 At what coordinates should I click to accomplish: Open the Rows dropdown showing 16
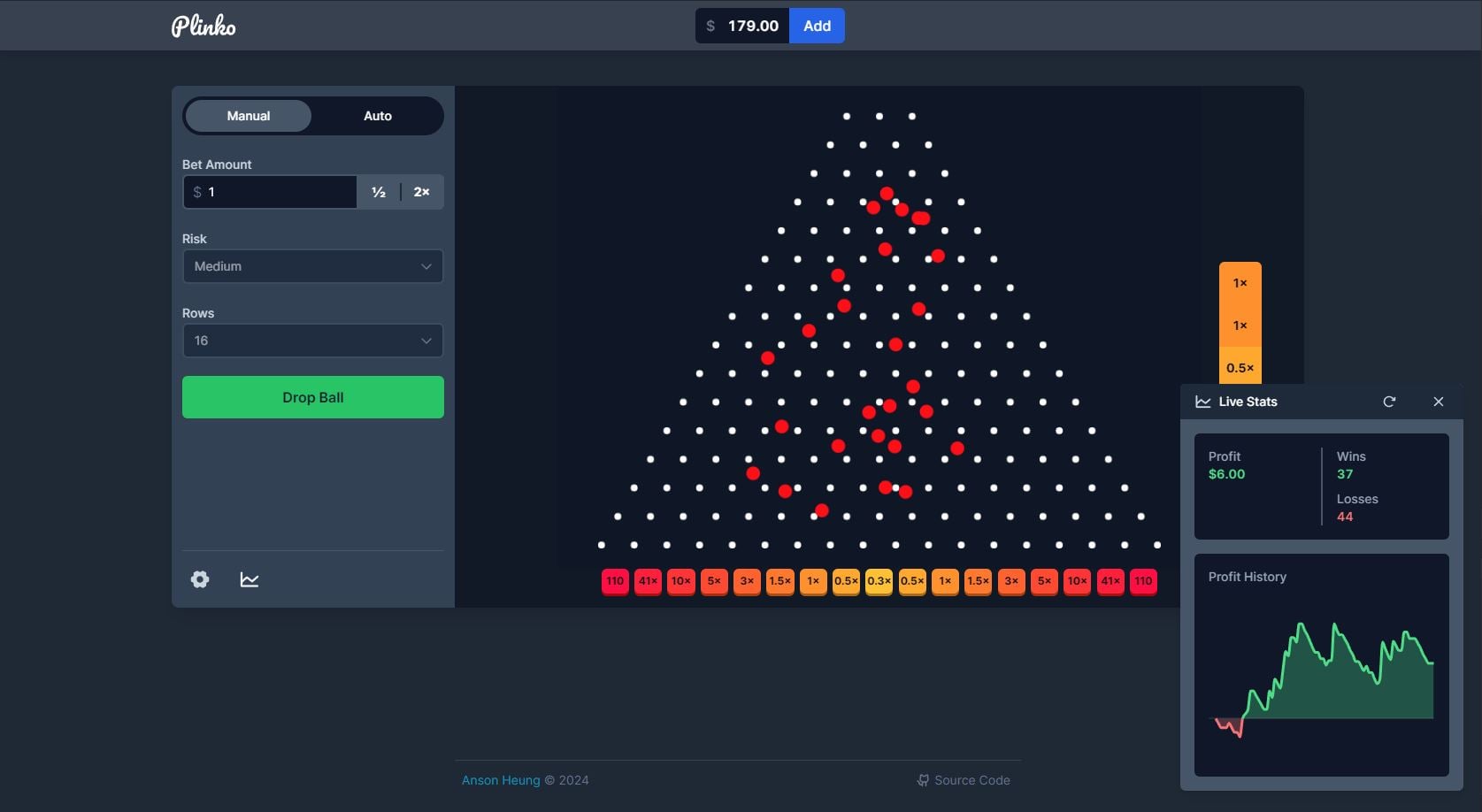click(x=313, y=341)
